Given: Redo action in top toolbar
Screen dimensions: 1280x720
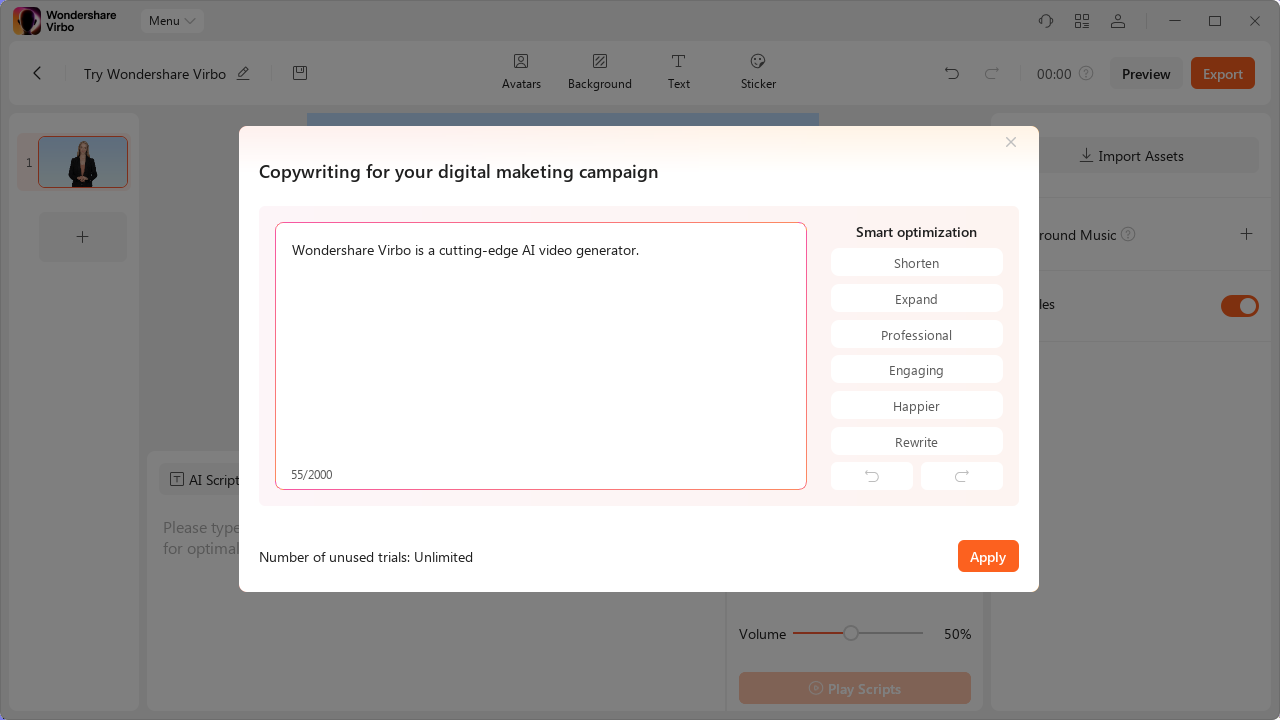Looking at the screenshot, I should tap(992, 73).
